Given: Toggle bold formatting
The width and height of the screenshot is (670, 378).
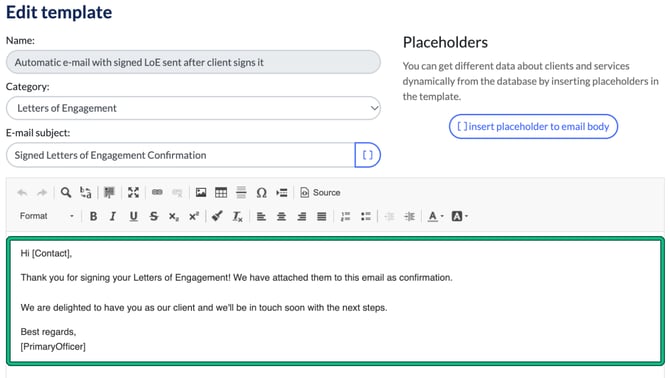Looking at the screenshot, I should [x=93, y=217].
